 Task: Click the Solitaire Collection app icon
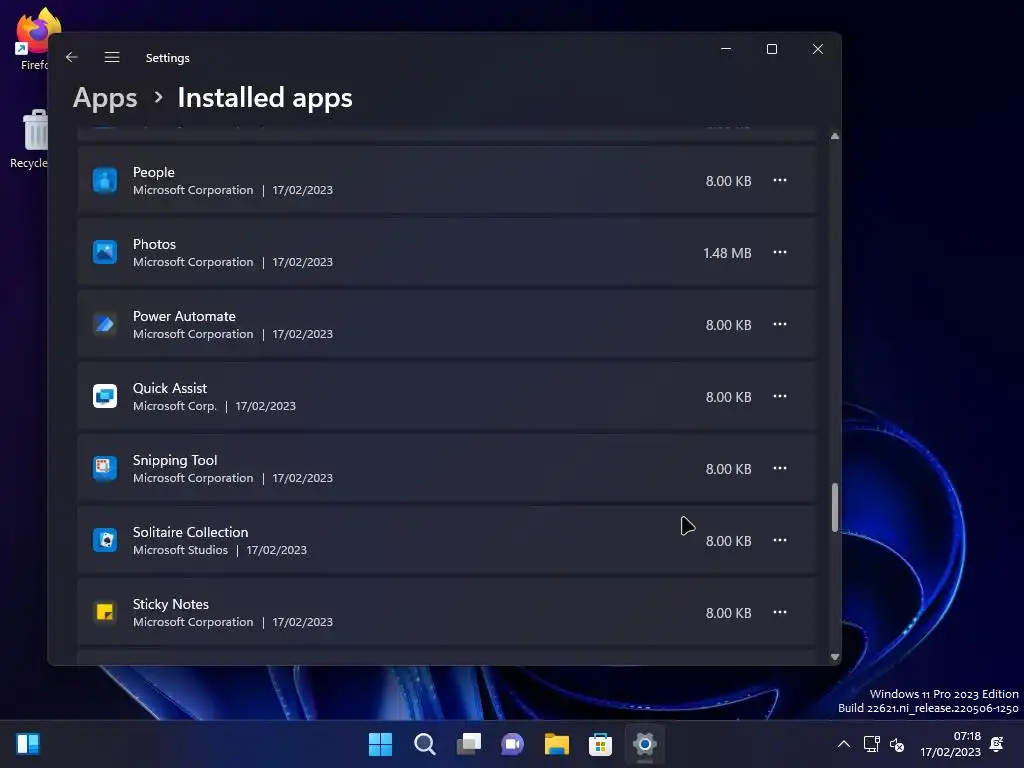104,540
